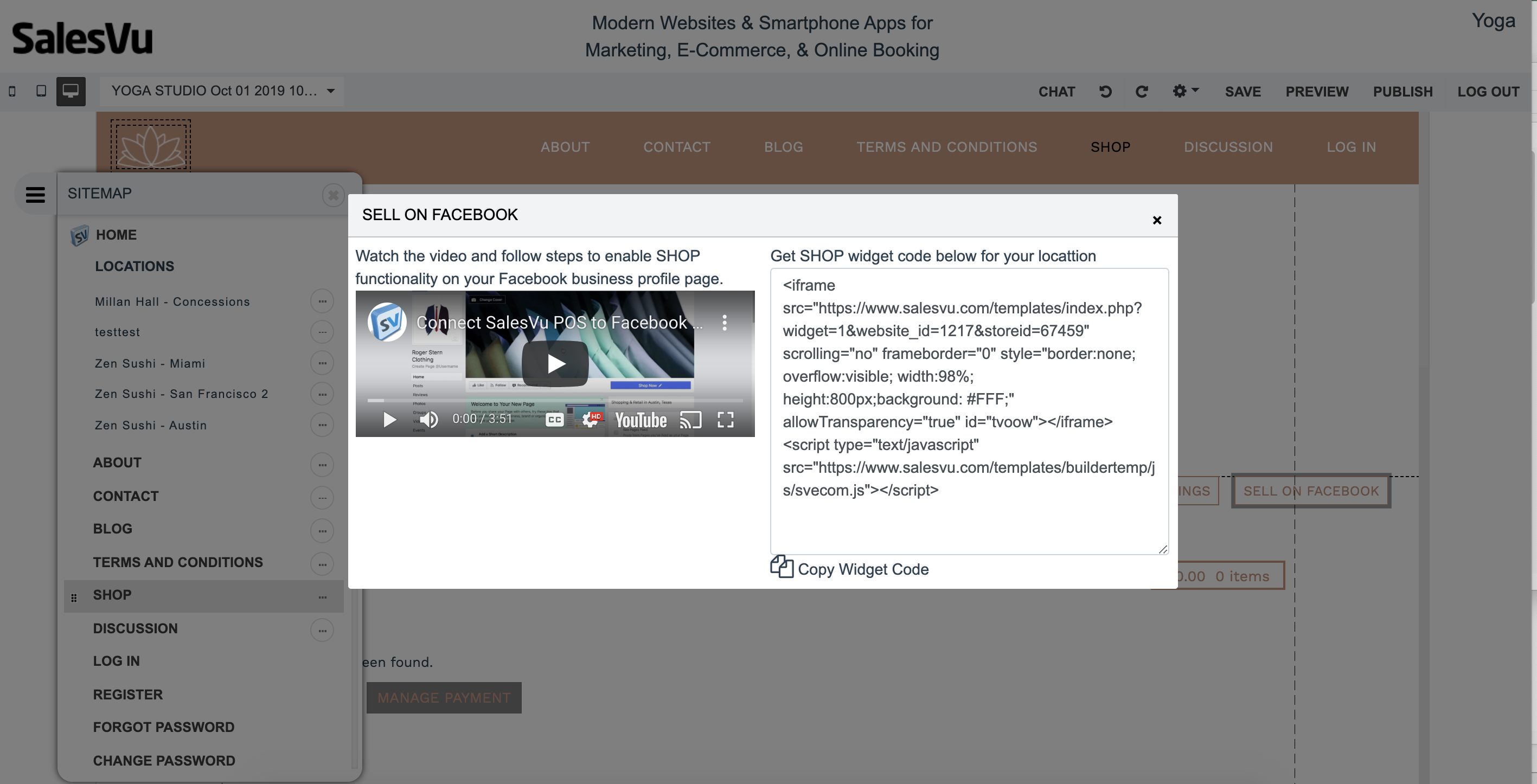The height and width of the screenshot is (784, 1537).
Task: Toggle fullscreen on the video
Action: pyautogui.click(x=725, y=420)
